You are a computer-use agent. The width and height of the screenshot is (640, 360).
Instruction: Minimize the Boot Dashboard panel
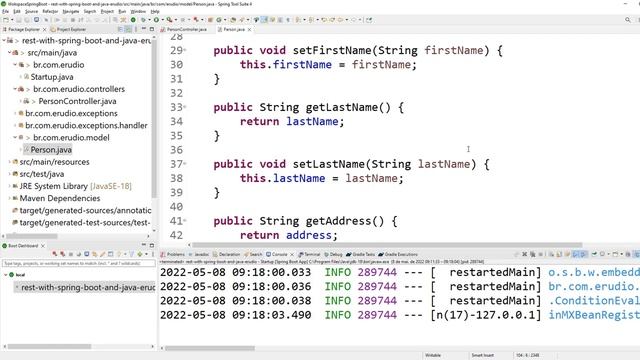(144, 245)
